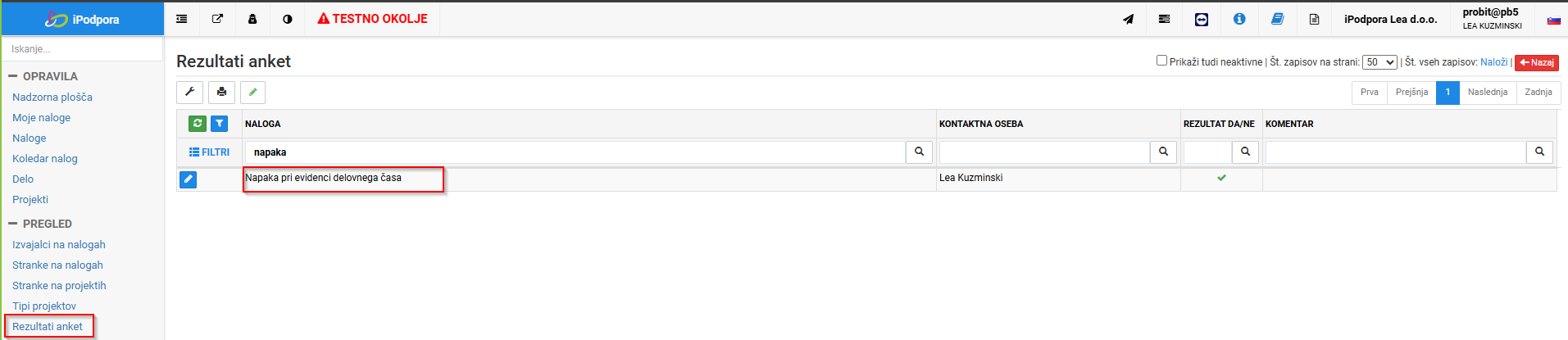The height and width of the screenshot is (340, 1568).
Task: Click the paper plane icon in top bar
Action: click(1129, 19)
